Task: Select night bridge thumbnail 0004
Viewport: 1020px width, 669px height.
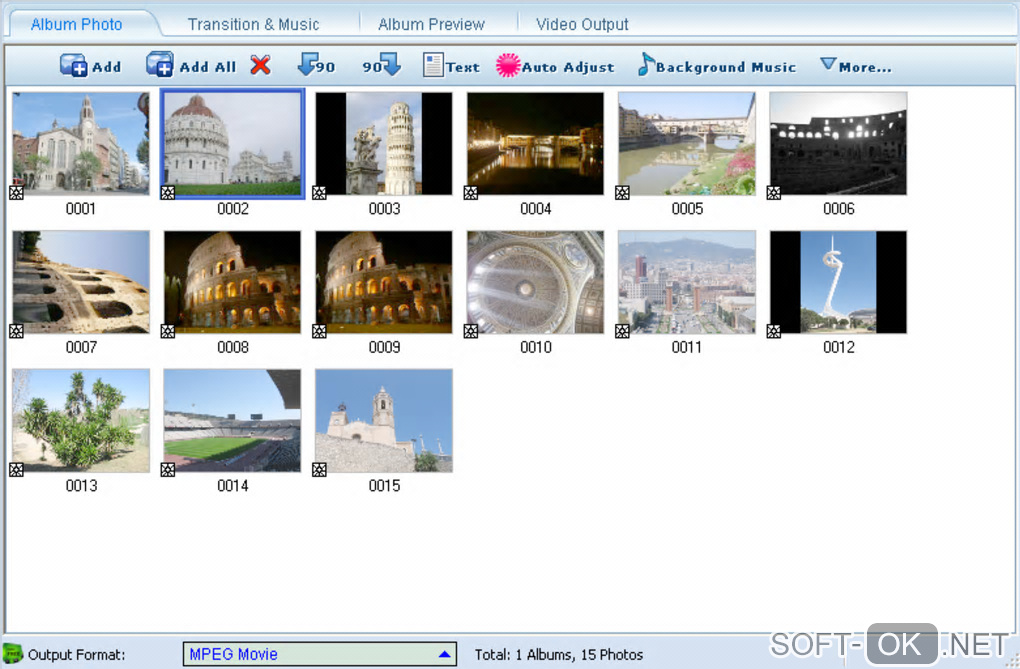Action: (x=535, y=143)
